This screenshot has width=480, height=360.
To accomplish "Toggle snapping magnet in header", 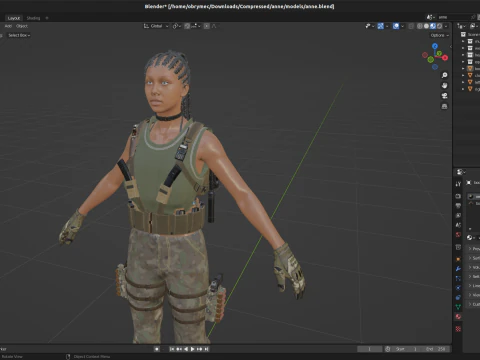I will tap(187, 26).
